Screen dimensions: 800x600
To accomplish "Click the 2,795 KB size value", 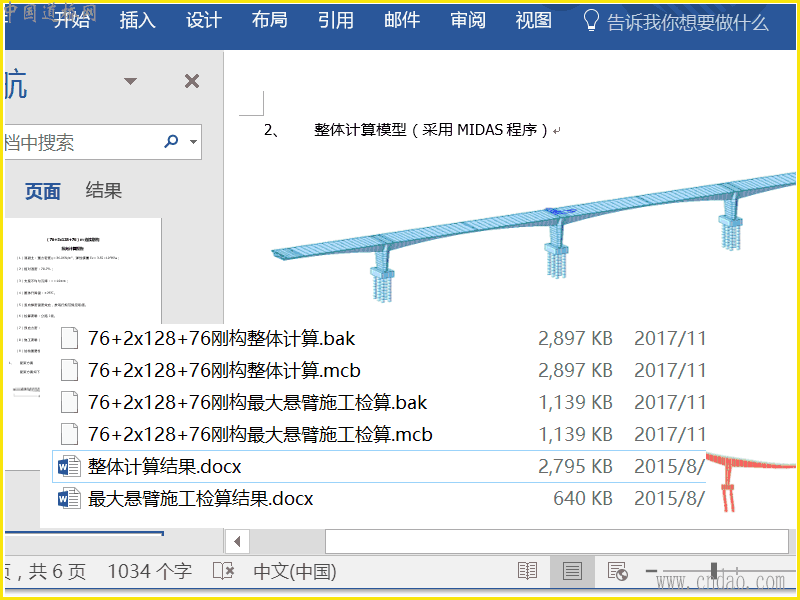I will click(576, 466).
